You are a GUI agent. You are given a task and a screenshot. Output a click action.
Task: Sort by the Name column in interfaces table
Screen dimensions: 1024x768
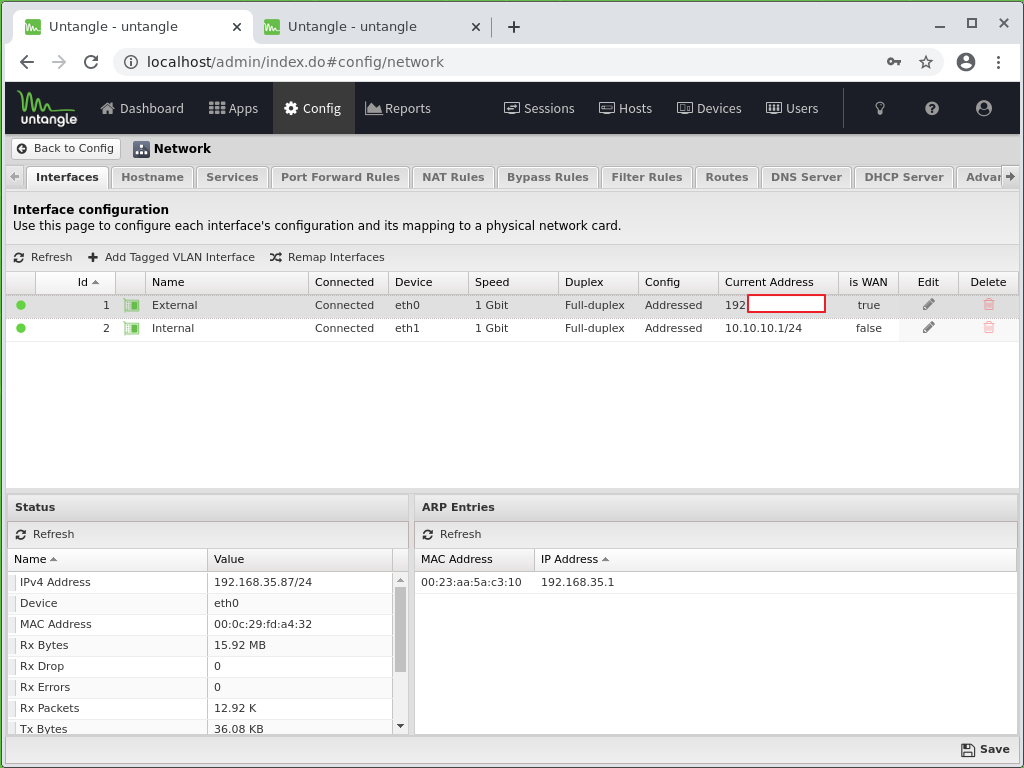pos(227,282)
